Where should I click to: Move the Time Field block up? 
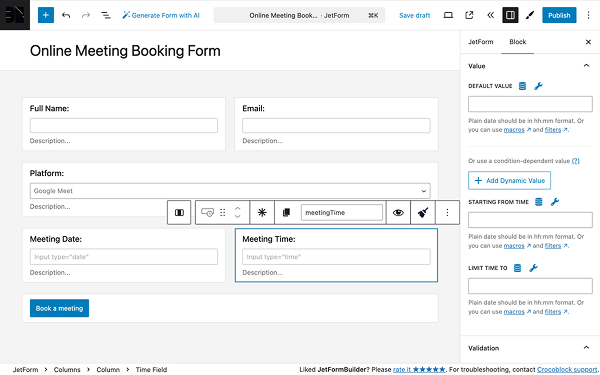click(x=238, y=209)
